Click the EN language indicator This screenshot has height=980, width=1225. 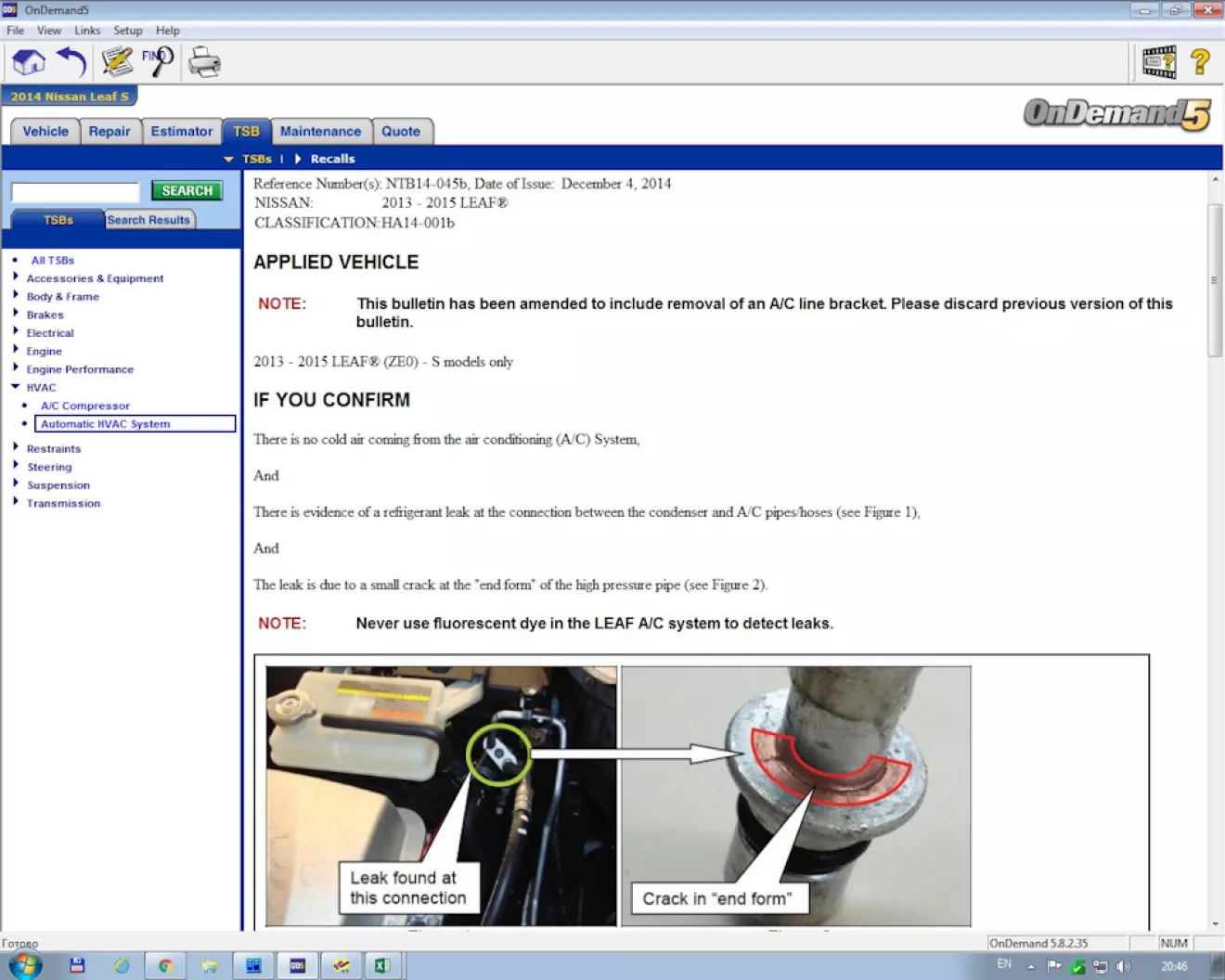point(1004,964)
